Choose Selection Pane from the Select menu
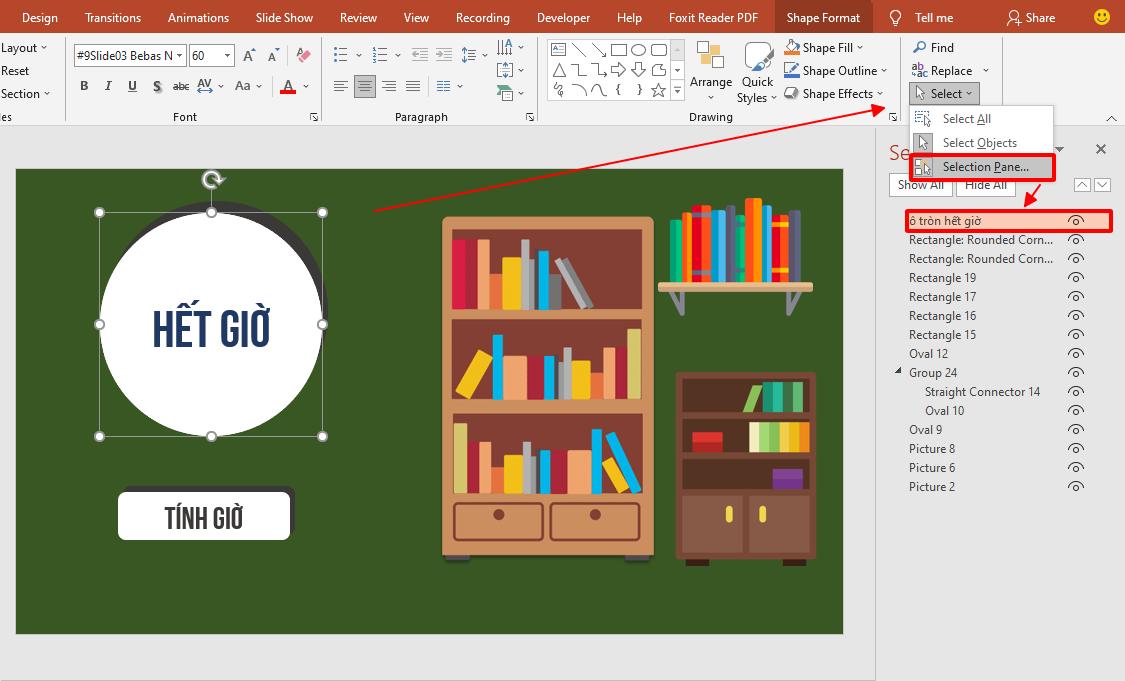This screenshot has width=1125, height=681. 984,167
